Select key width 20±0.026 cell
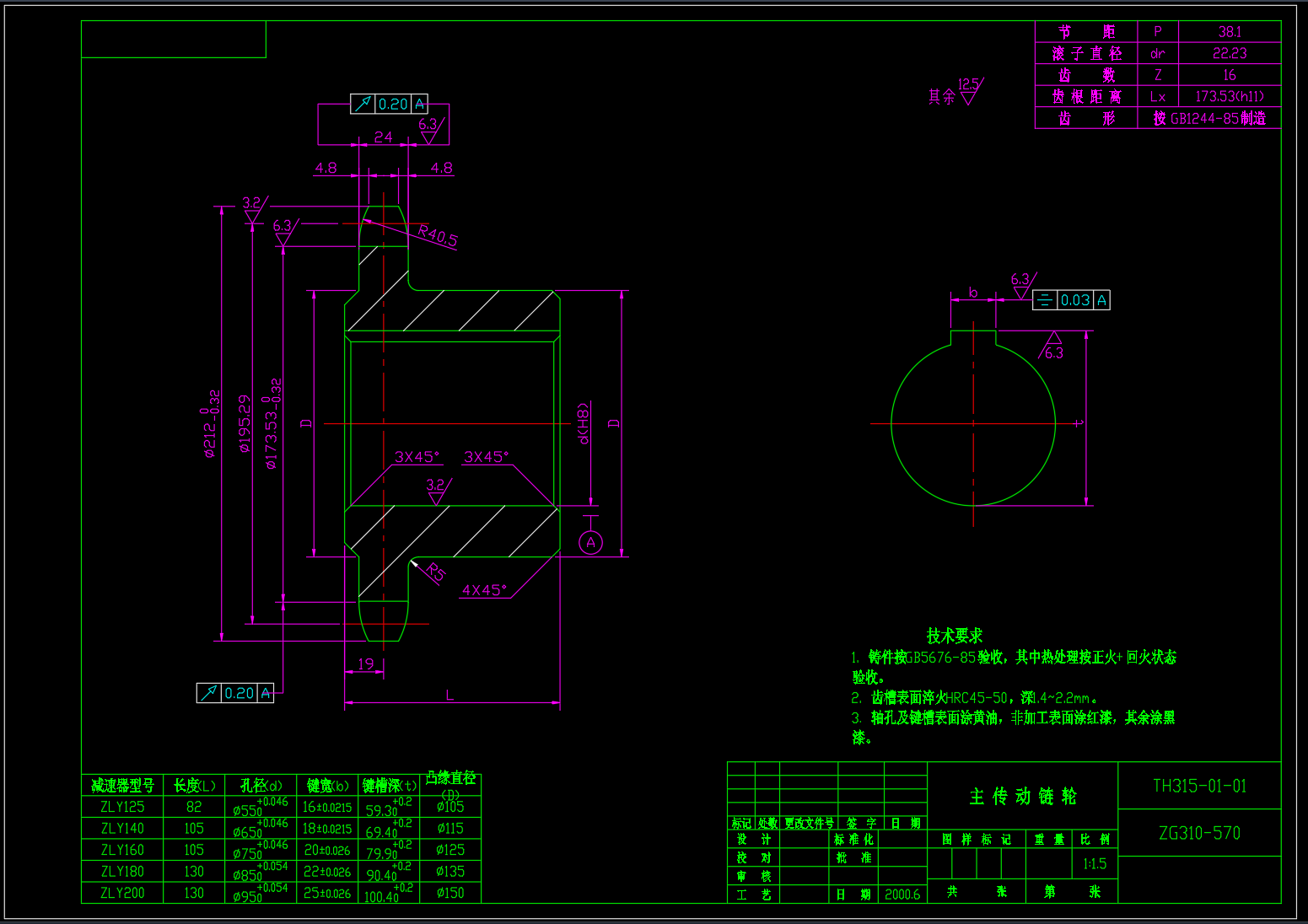Image resolution: width=1308 pixels, height=924 pixels. coord(327,850)
